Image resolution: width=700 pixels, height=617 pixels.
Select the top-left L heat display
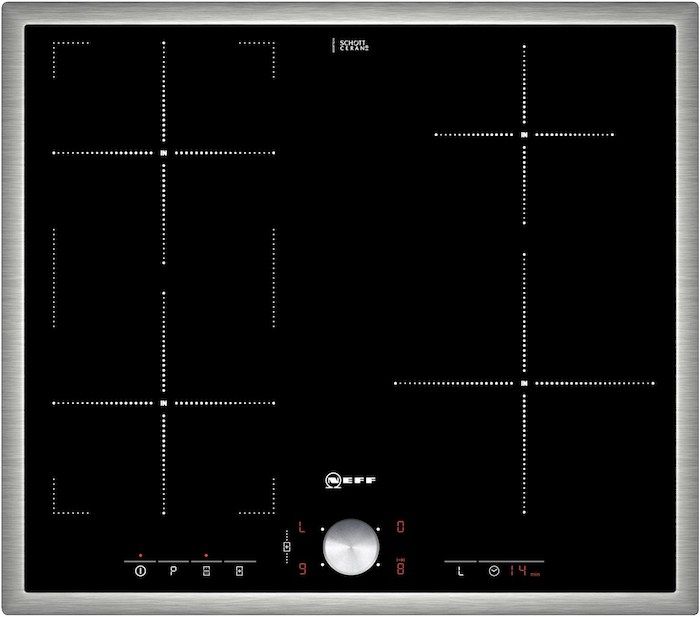point(301,525)
